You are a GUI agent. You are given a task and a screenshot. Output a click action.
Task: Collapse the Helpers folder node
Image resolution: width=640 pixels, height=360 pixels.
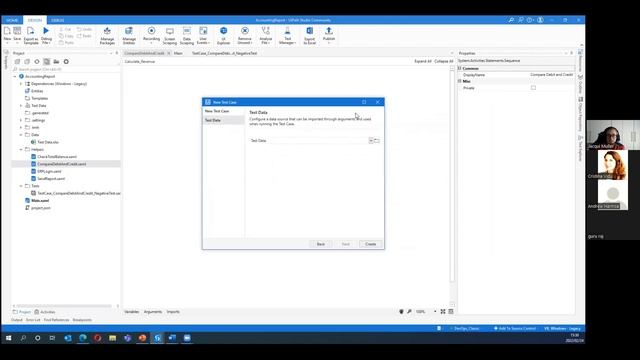click(21, 149)
